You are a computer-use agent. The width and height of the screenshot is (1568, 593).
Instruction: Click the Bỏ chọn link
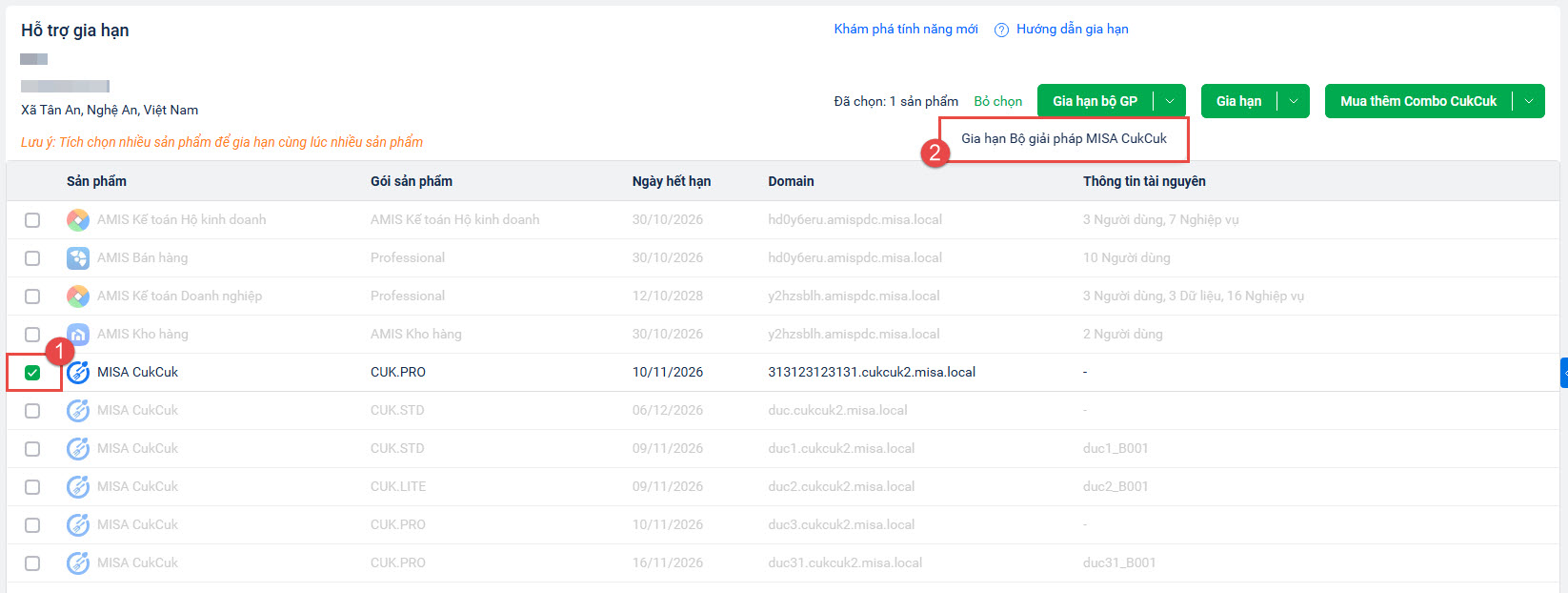tap(997, 101)
